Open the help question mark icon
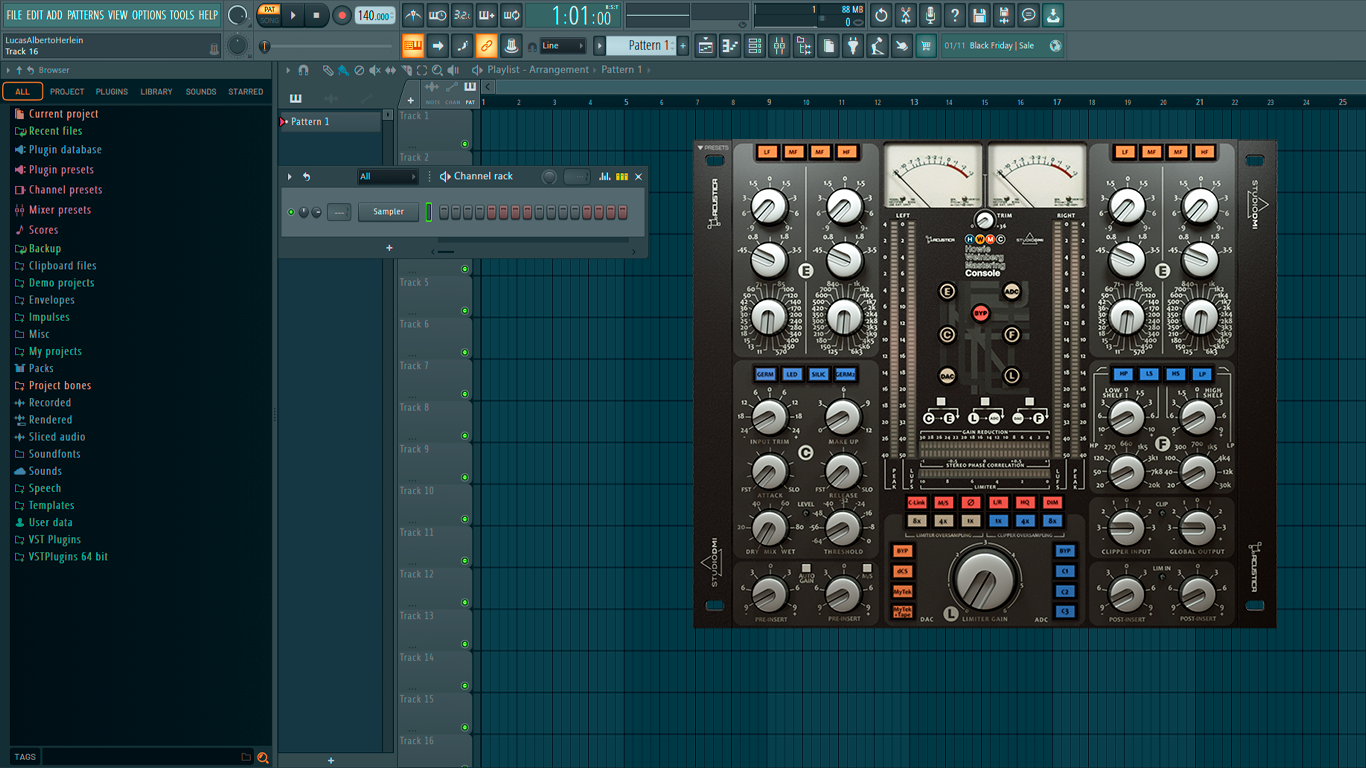This screenshot has height=768, width=1366. pyautogui.click(x=955, y=15)
